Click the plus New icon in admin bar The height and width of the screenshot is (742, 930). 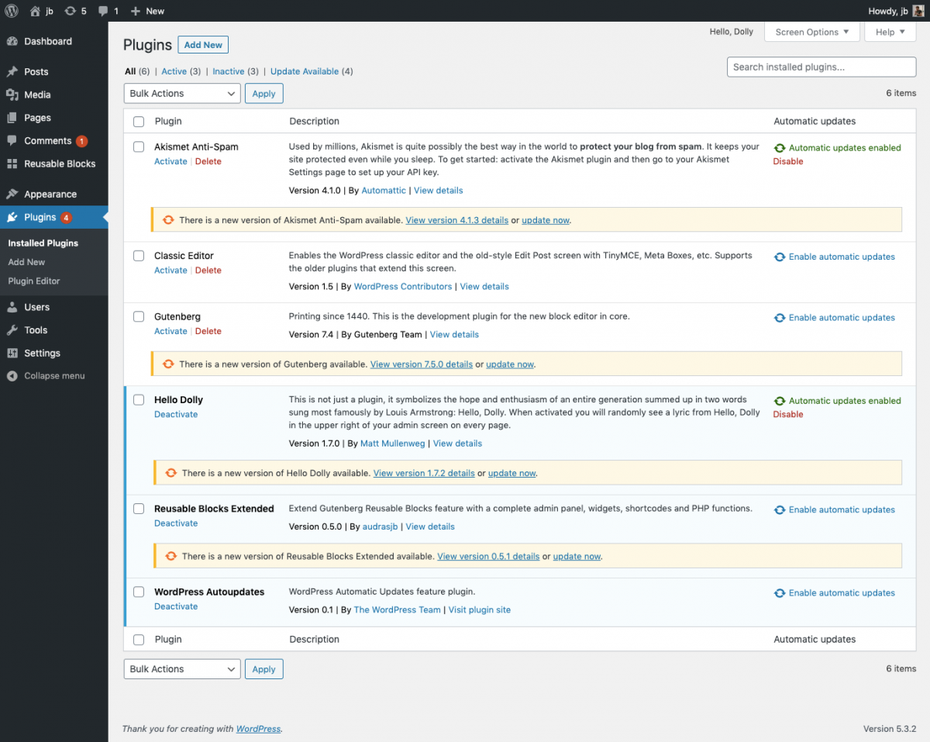(x=135, y=11)
